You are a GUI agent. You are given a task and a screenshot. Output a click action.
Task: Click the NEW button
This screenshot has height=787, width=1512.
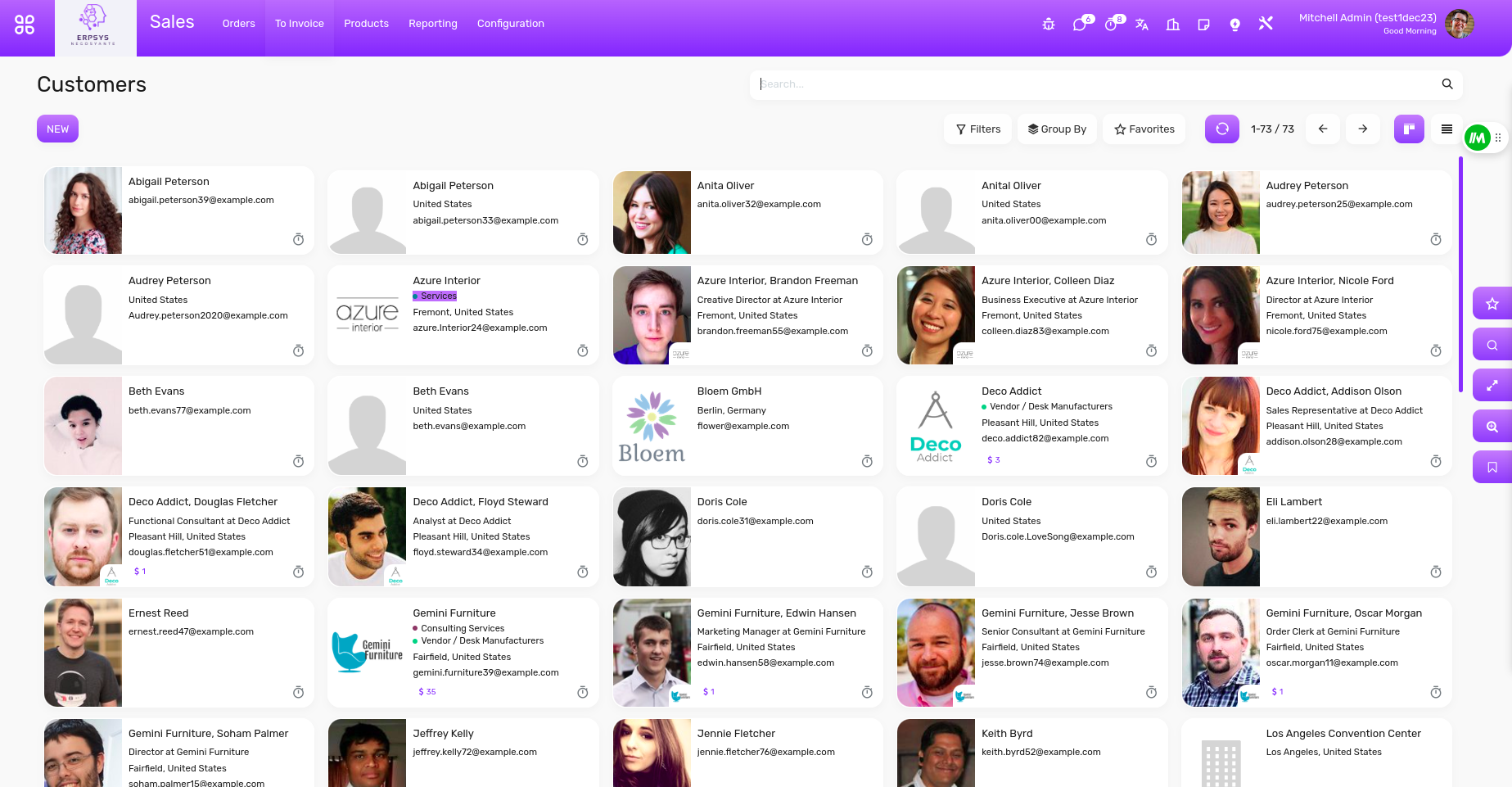click(x=57, y=129)
